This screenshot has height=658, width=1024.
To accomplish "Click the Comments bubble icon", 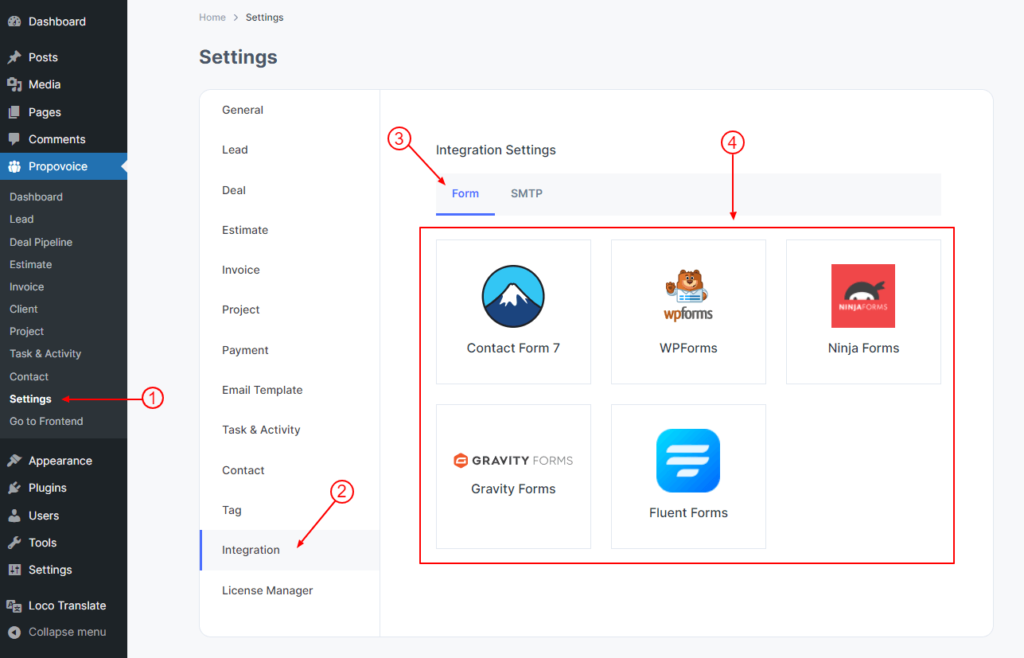I will point(14,139).
